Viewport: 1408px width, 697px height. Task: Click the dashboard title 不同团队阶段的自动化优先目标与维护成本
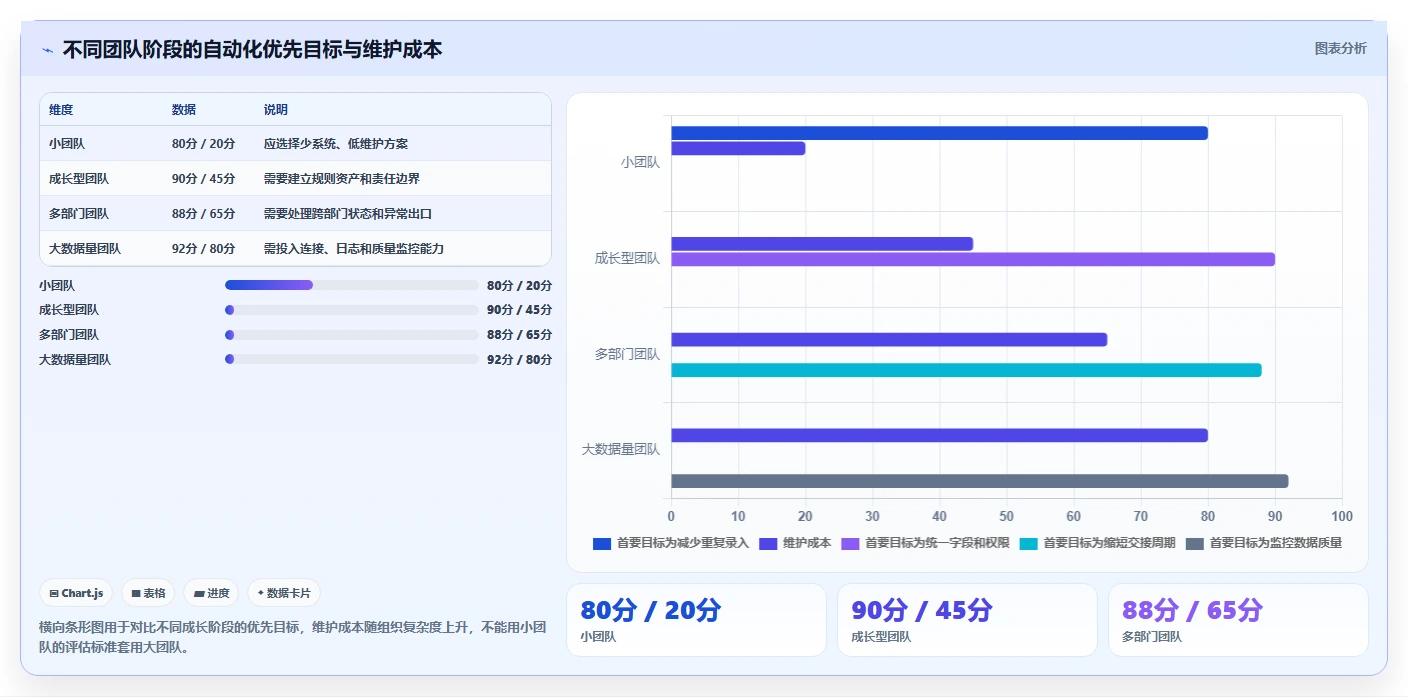click(x=252, y=49)
